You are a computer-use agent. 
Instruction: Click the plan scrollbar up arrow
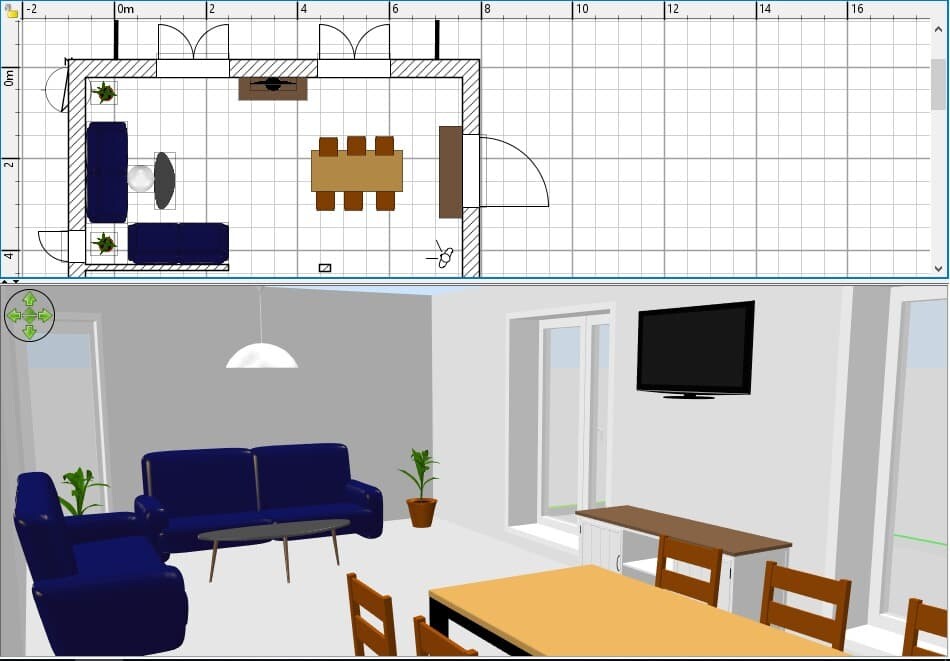[938, 29]
